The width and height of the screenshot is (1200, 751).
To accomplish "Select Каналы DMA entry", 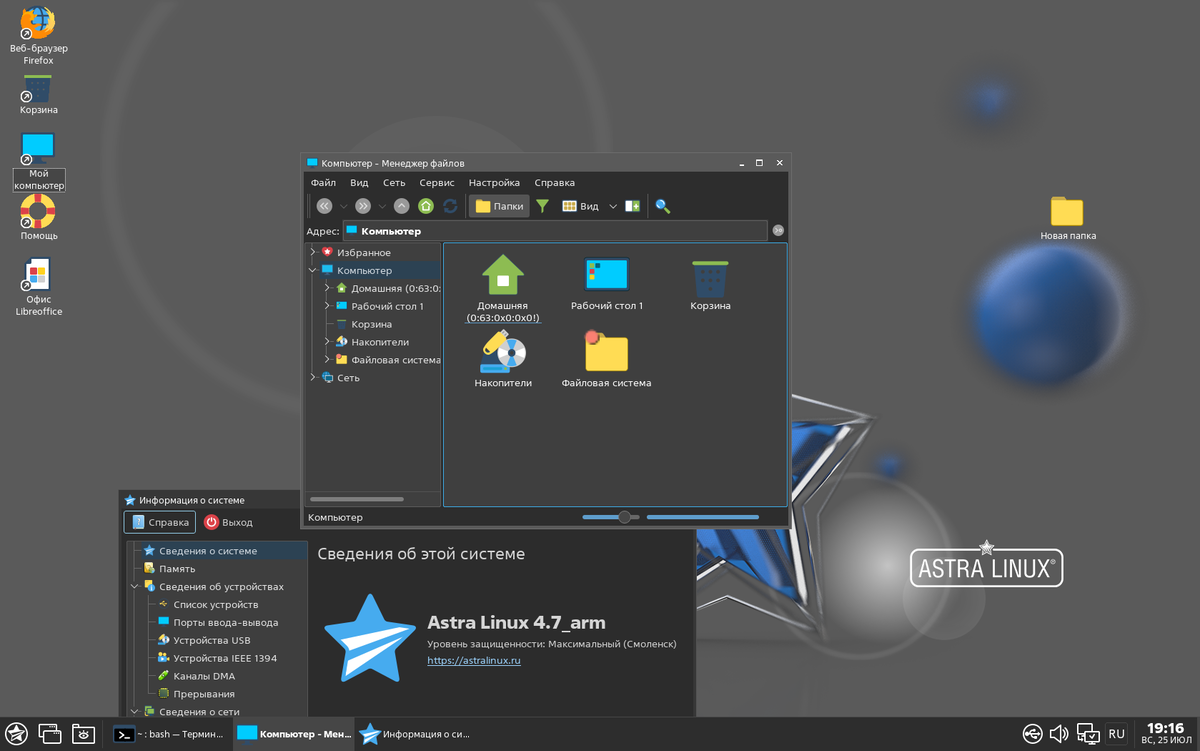I will click(203, 677).
